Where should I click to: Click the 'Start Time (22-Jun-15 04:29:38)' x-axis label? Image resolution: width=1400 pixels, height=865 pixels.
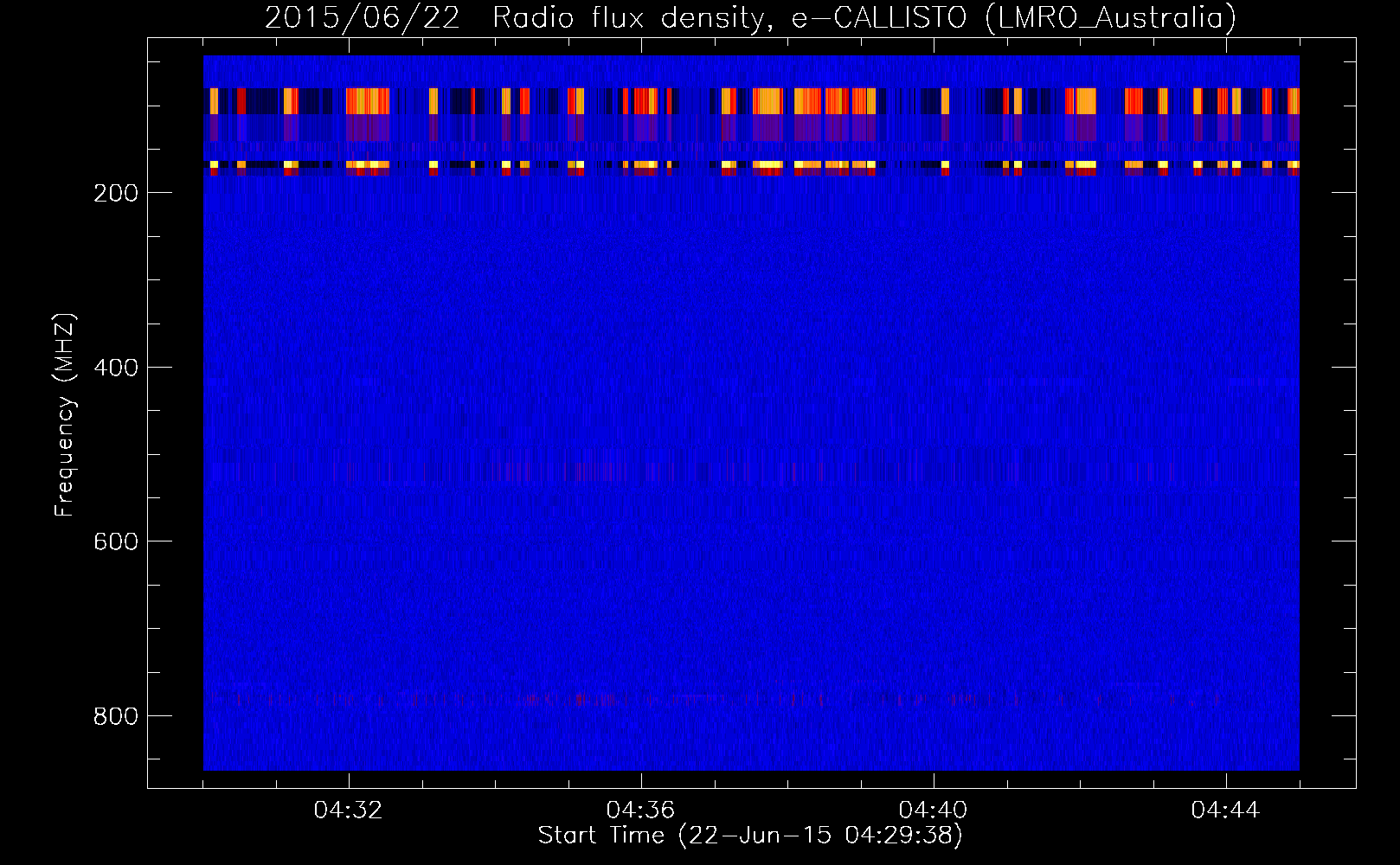[750, 836]
